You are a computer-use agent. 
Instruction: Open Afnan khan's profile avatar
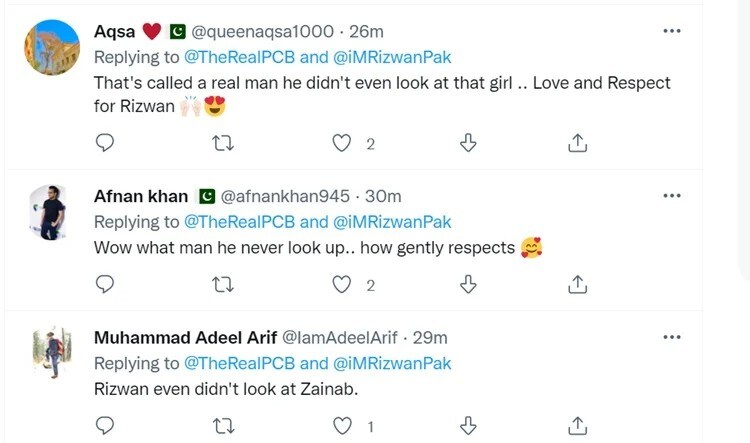[51, 212]
